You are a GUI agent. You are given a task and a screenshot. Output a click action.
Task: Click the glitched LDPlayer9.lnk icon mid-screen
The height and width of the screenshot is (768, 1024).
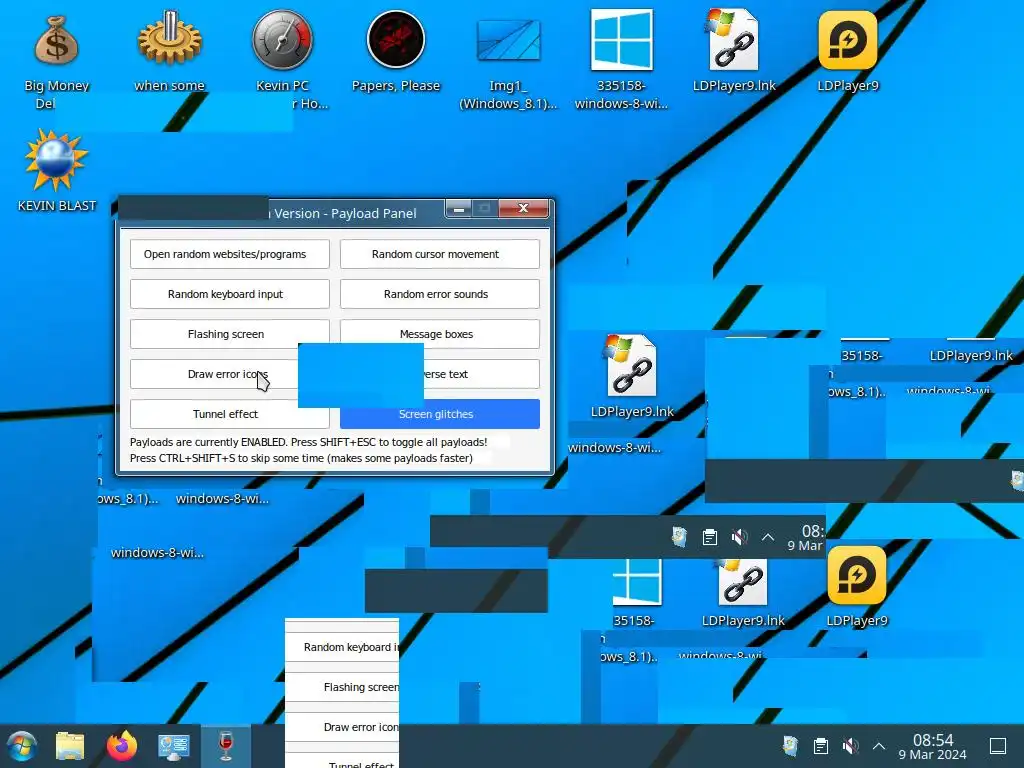[631, 367]
